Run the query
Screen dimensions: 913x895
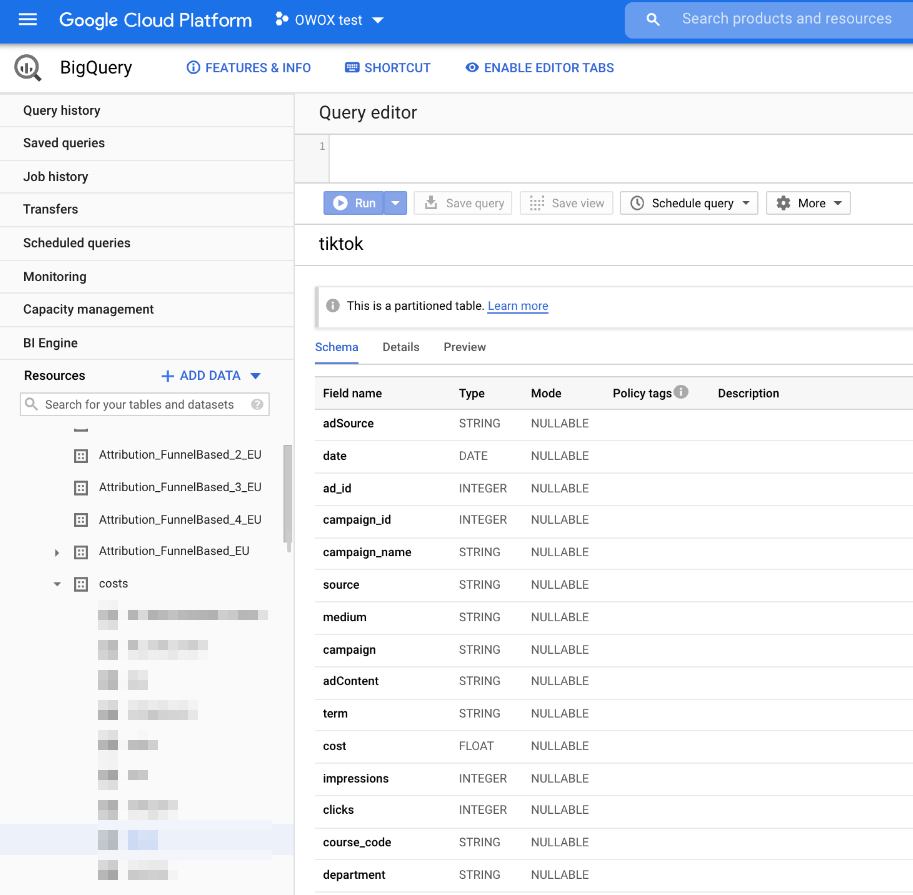[354, 203]
